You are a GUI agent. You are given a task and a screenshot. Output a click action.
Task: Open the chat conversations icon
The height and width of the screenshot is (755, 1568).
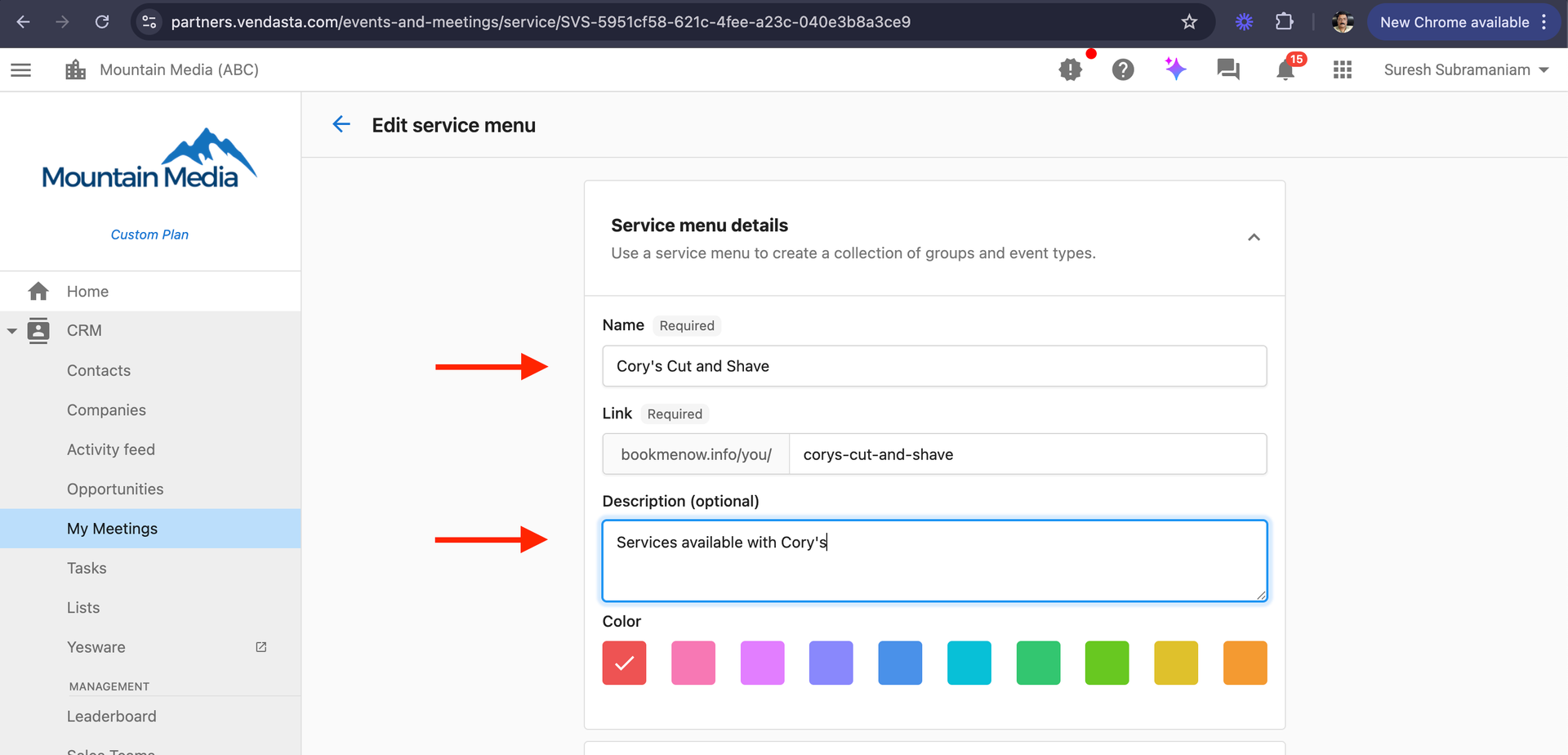(1228, 69)
